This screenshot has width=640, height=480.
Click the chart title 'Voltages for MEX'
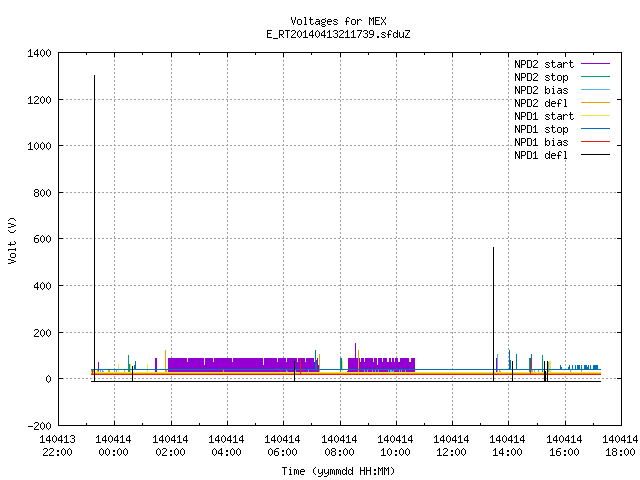(x=338, y=21)
